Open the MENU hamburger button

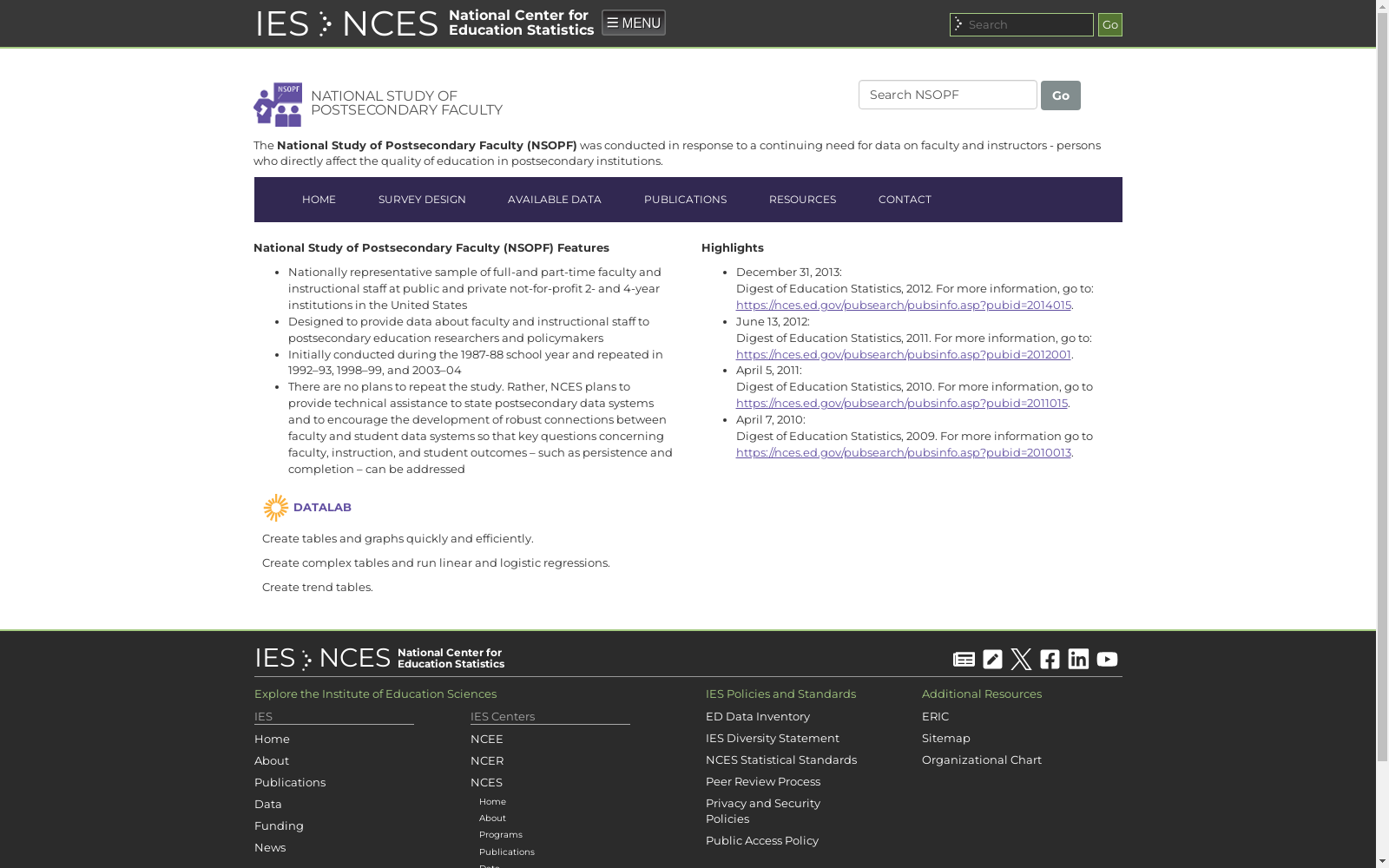click(x=634, y=23)
